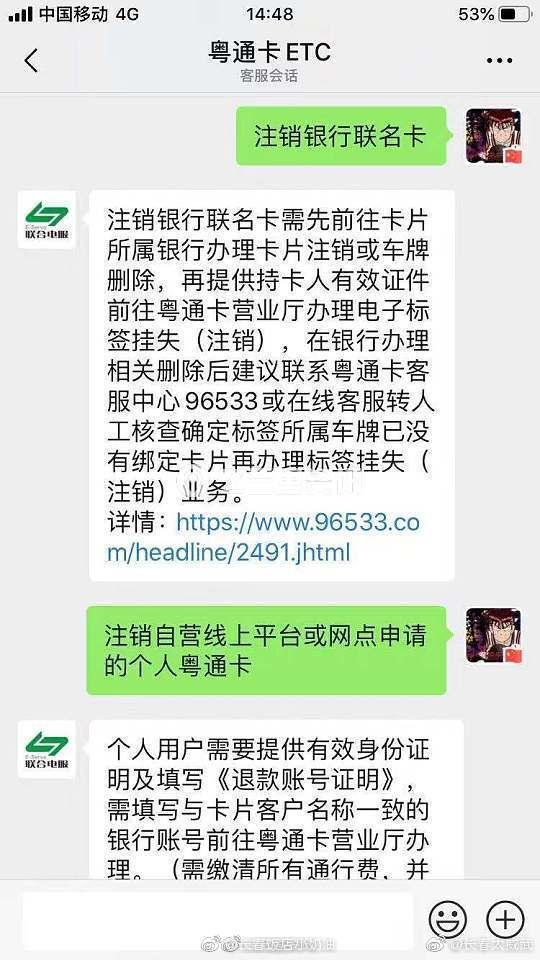Viewport: 540px width, 960px height.
Task: Open the emoji smiley picker
Action: click(x=447, y=919)
